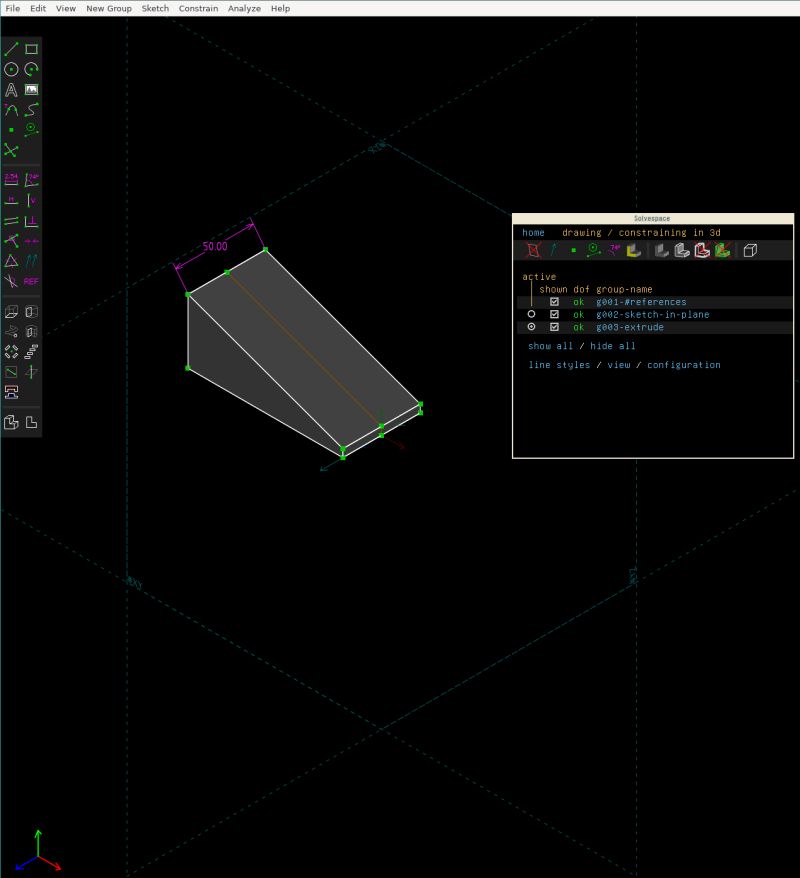800x878 pixels.
Task: Toggle shaded solid model display
Action: point(662,250)
